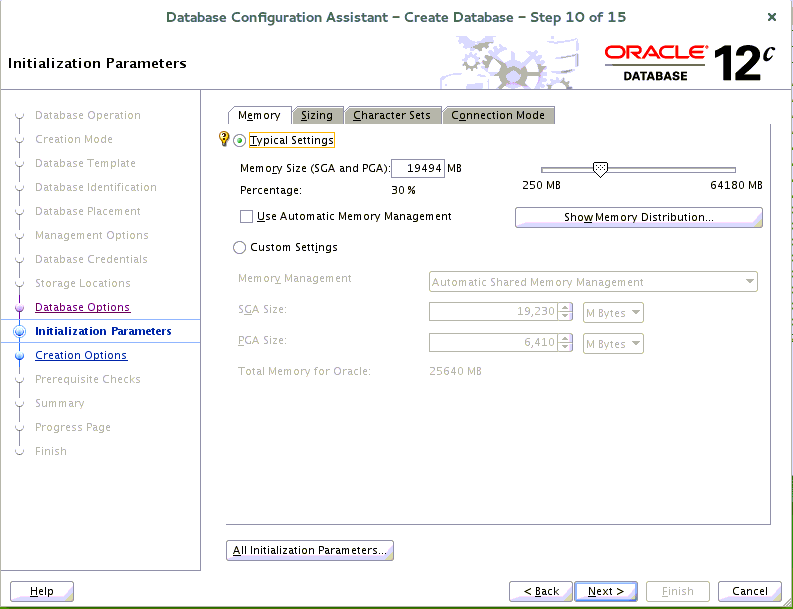Click the Next button

[606, 591]
